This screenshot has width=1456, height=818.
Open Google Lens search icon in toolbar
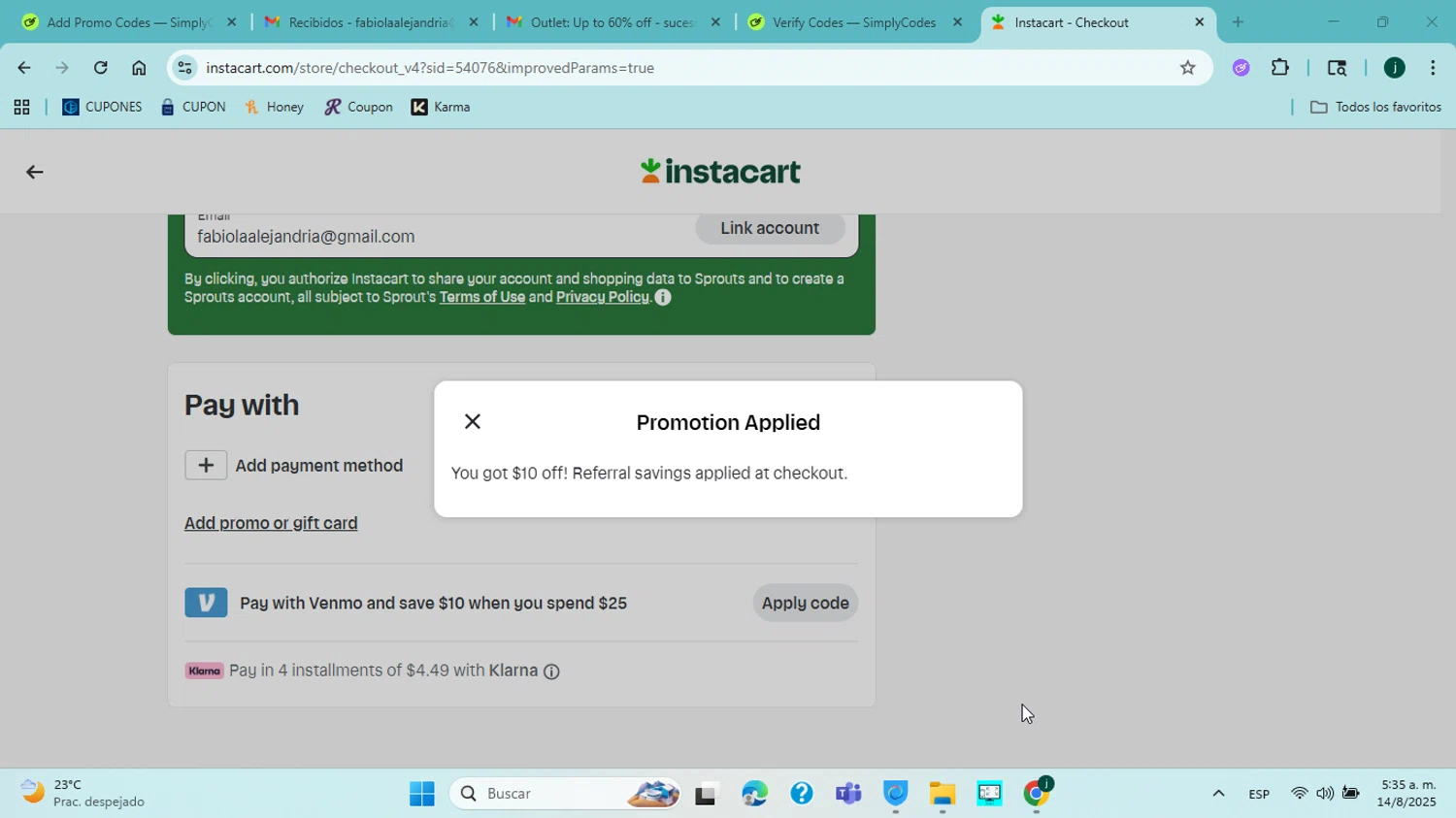pos(1337,68)
